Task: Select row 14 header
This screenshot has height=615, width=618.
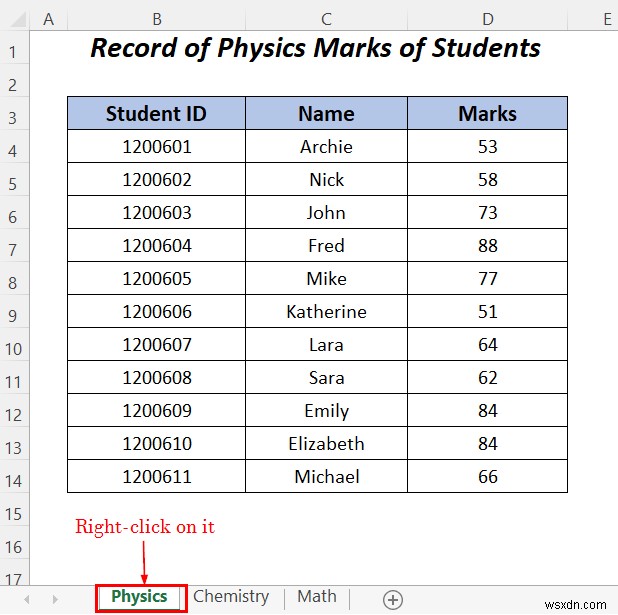Action: click(x=14, y=476)
